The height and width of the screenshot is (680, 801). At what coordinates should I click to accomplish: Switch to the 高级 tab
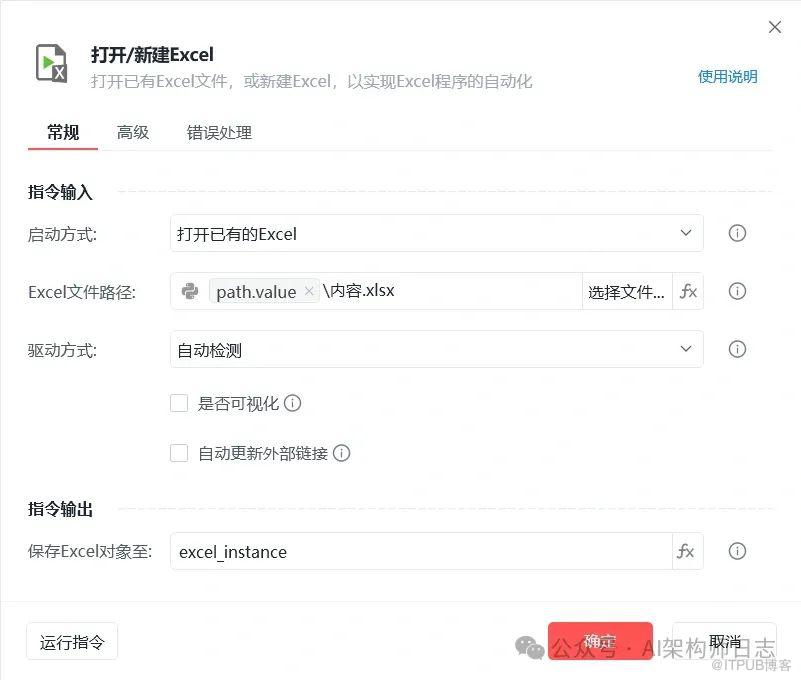tap(133, 132)
